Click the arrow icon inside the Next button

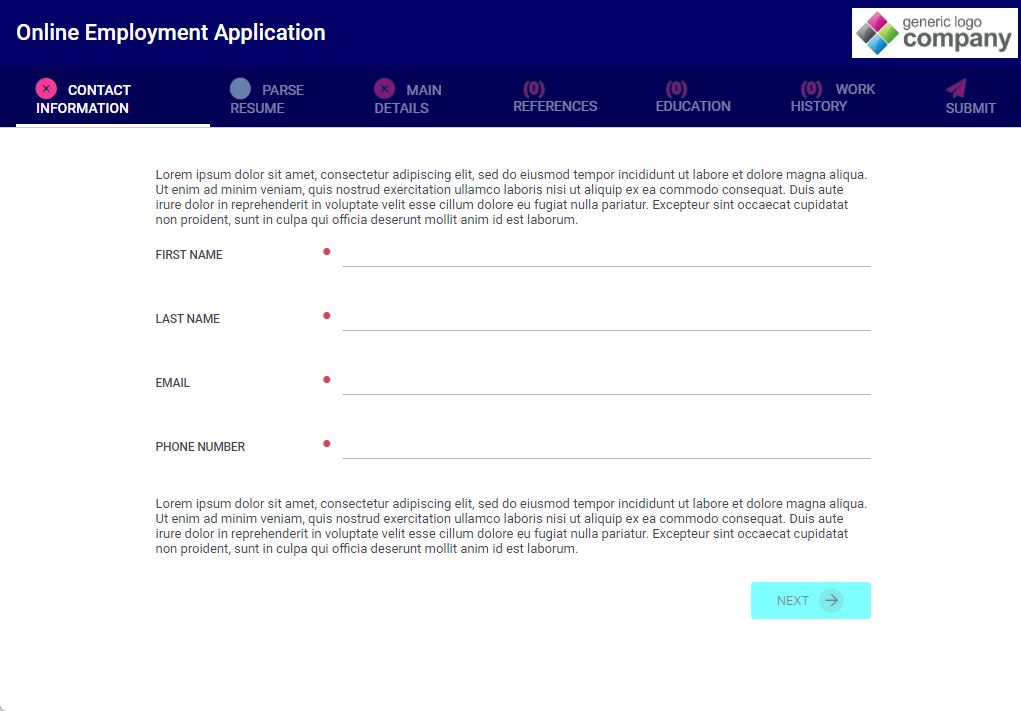click(x=831, y=600)
